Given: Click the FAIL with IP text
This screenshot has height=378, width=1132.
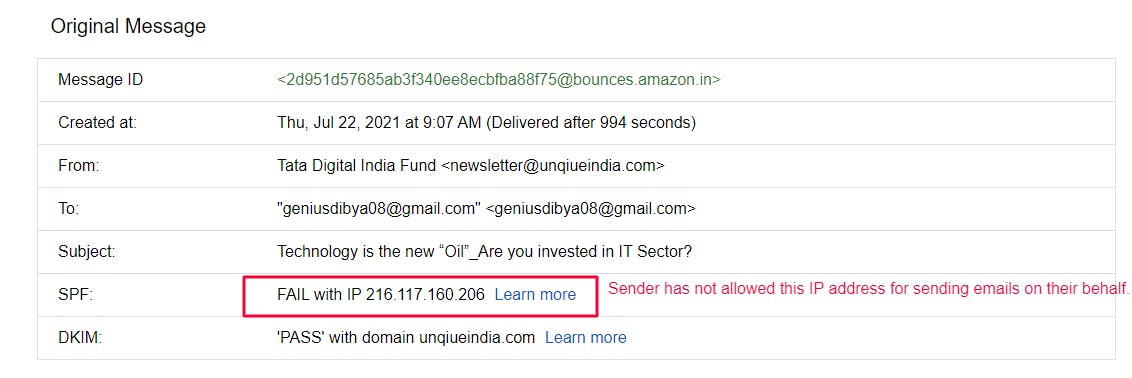Looking at the screenshot, I should point(380,294).
